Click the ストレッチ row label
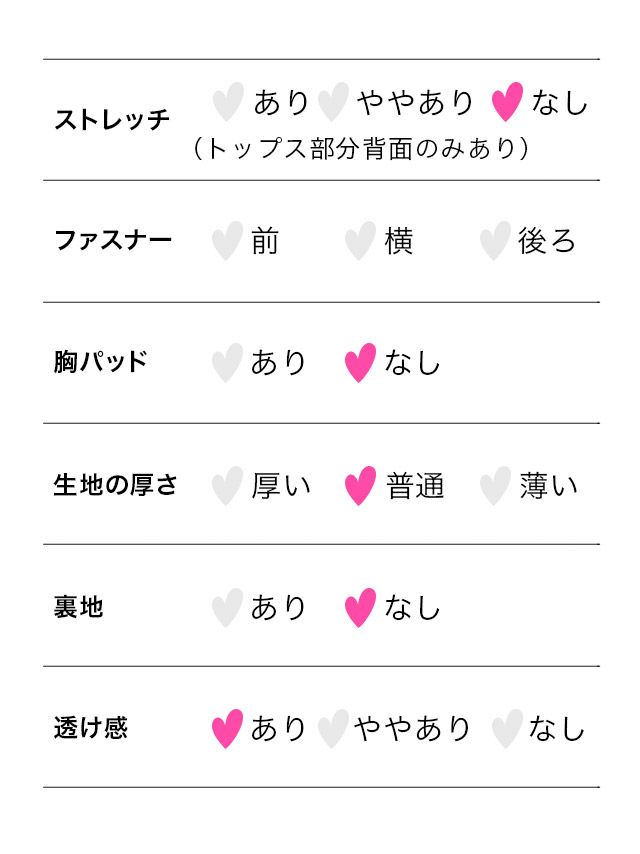 (x=112, y=120)
